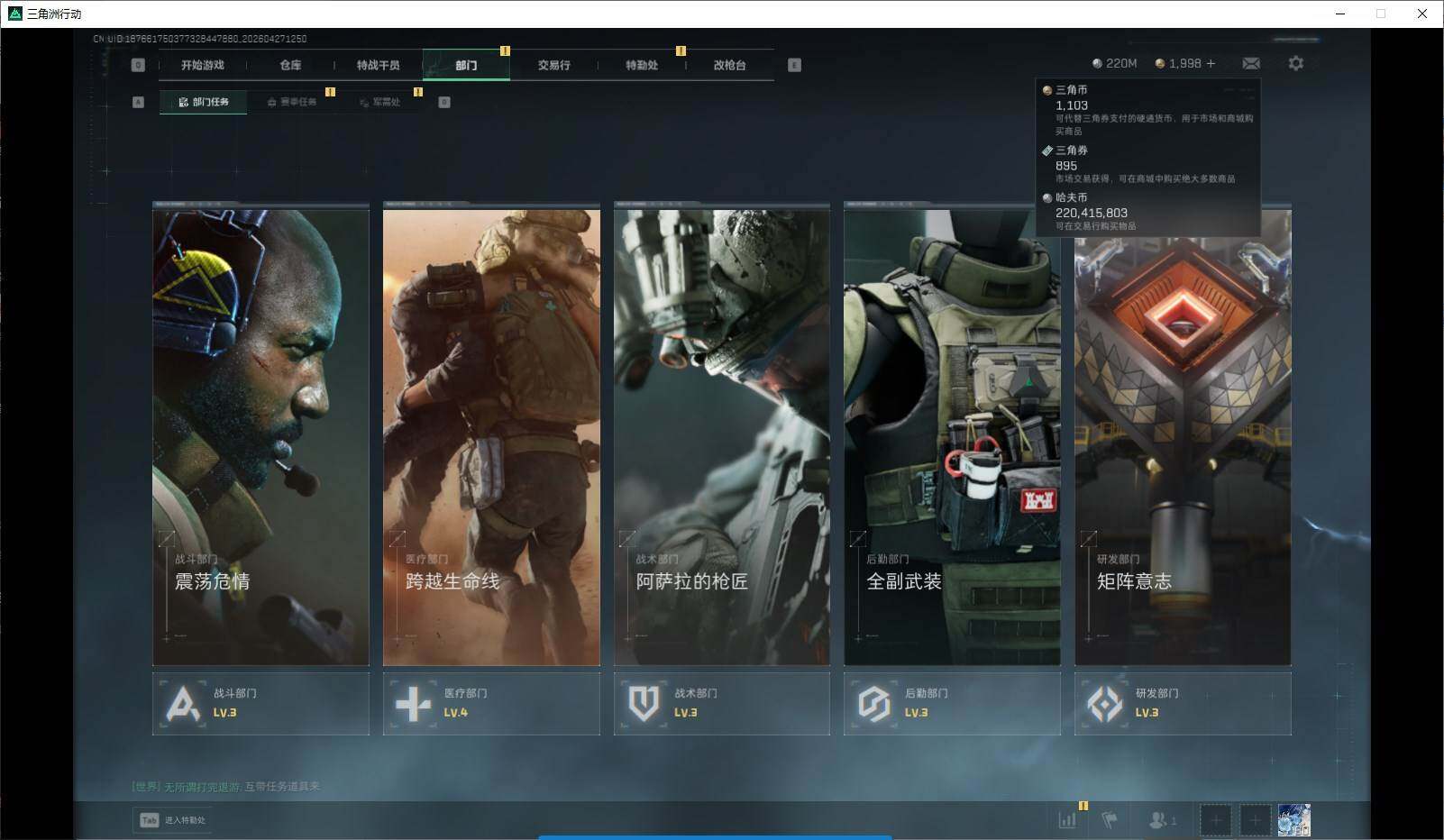Click the CN UID text at top
Image resolution: width=1444 pixels, height=840 pixels.
pos(200,39)
